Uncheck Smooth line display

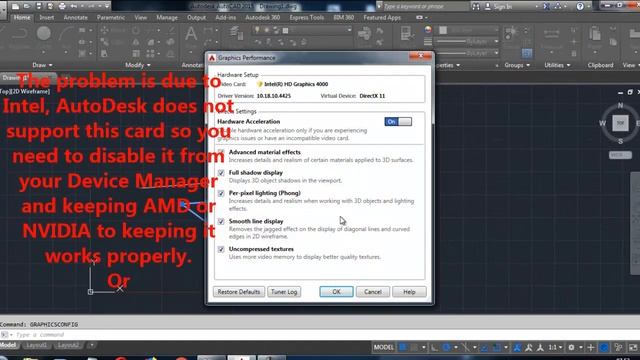[x=221, y=221]
